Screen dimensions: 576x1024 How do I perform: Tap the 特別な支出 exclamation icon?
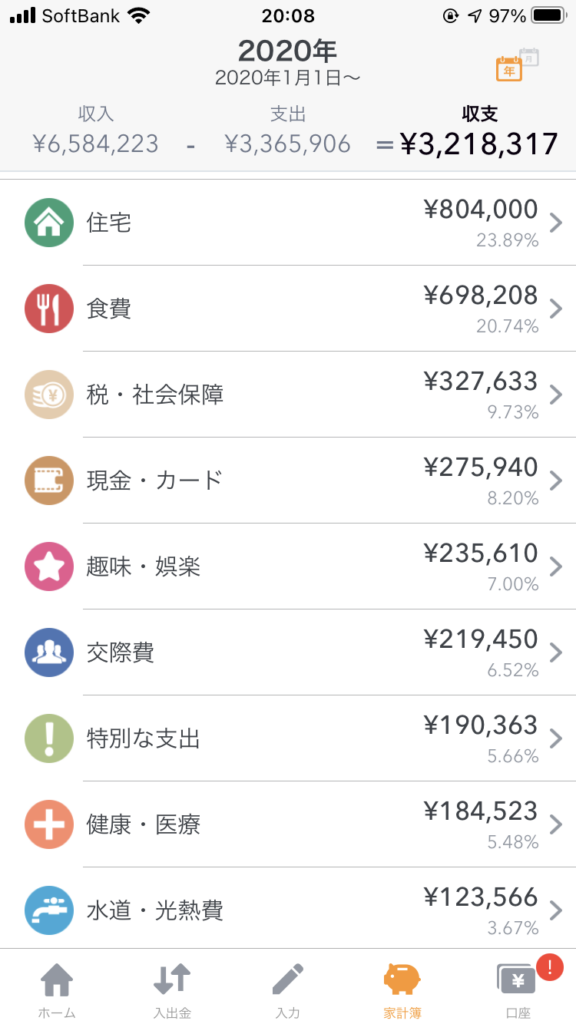49,739
